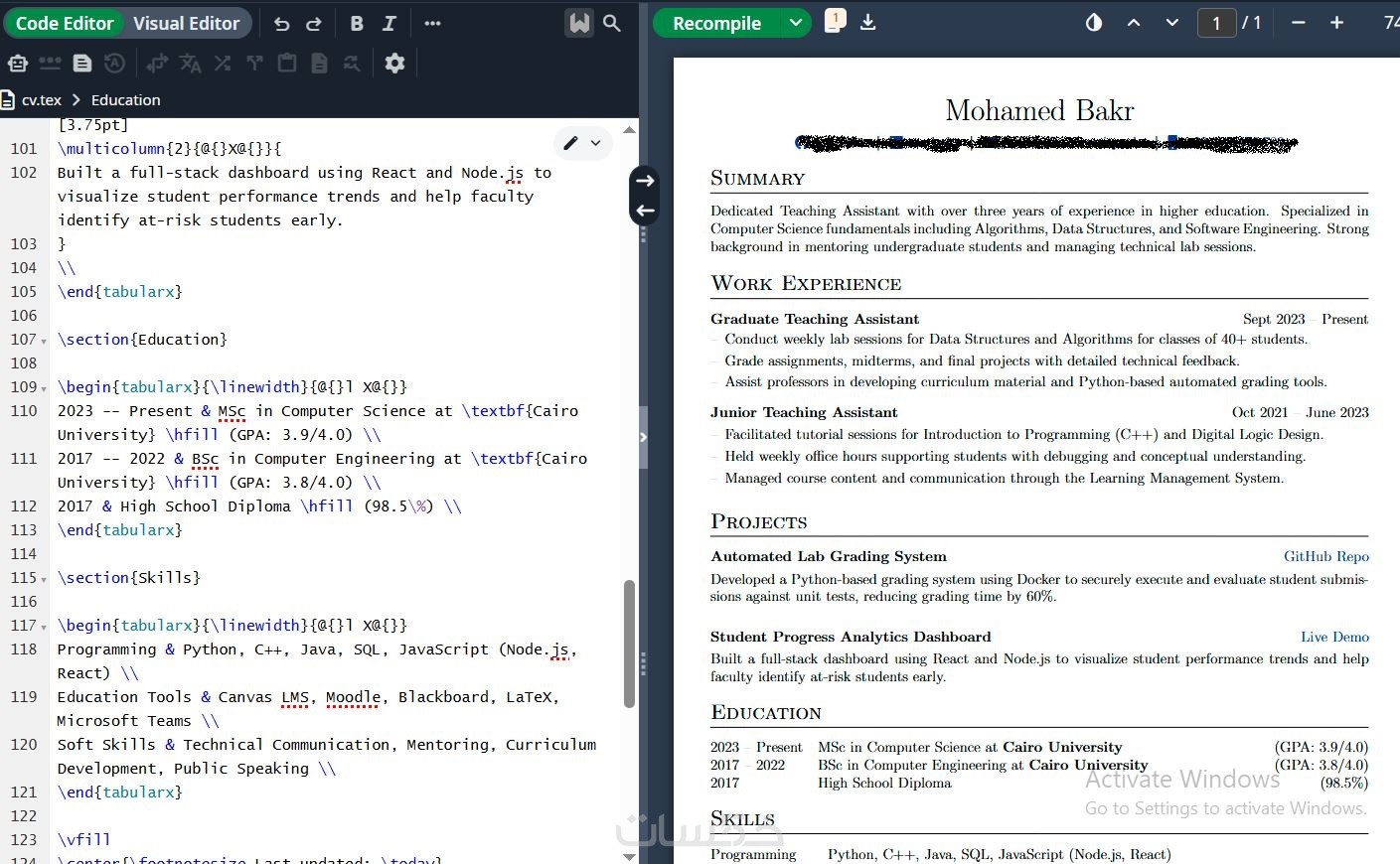Click the dimmed translate icon
Viewport: 1400px width, 864px height.
(190, 64)
